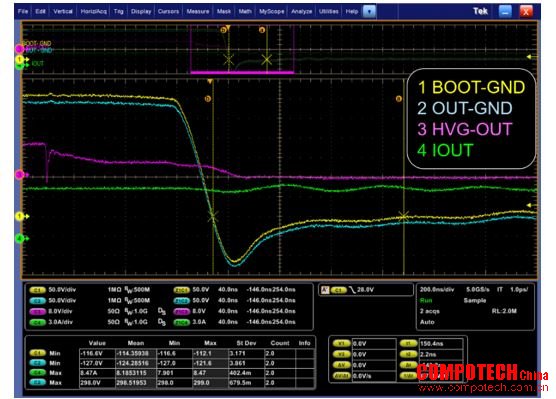Select the C4 Max measurement badge
556x399 pixels.
[x=37, y=373]
